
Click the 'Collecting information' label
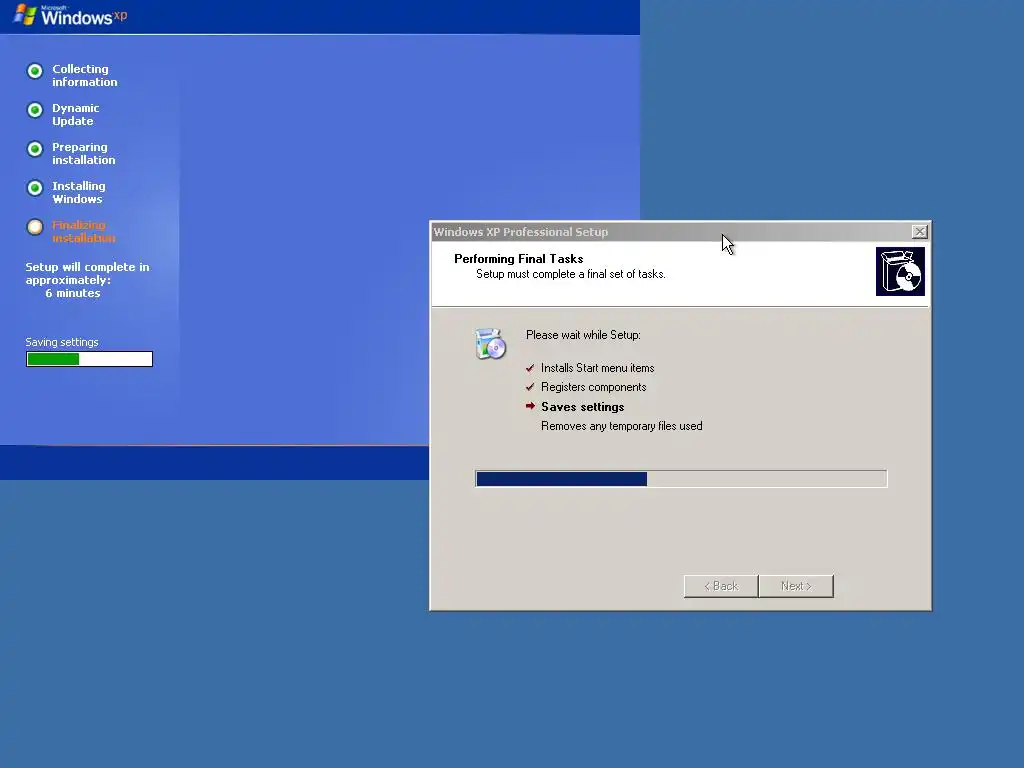(x=85, y=75)
